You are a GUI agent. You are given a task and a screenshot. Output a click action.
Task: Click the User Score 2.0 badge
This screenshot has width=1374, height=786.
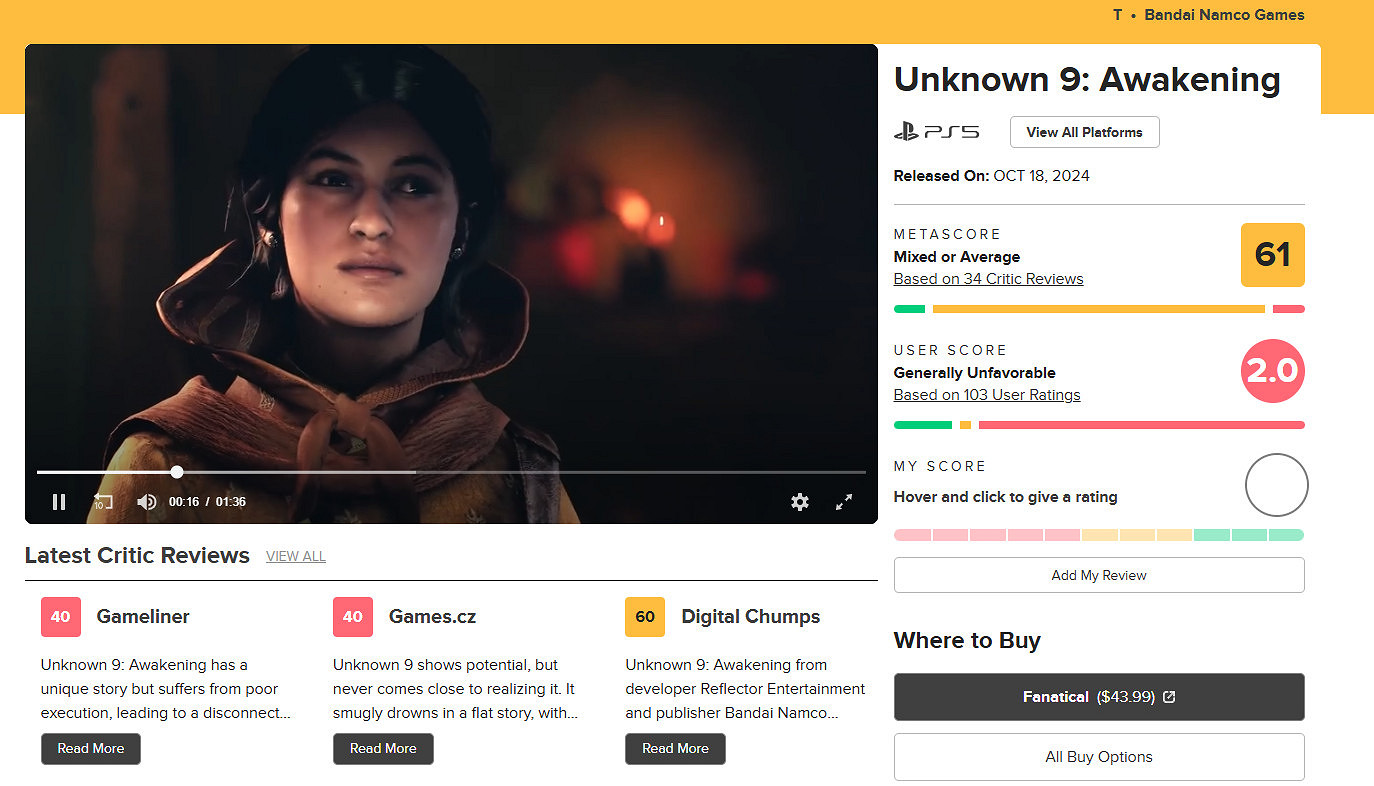pos(1272,372)
